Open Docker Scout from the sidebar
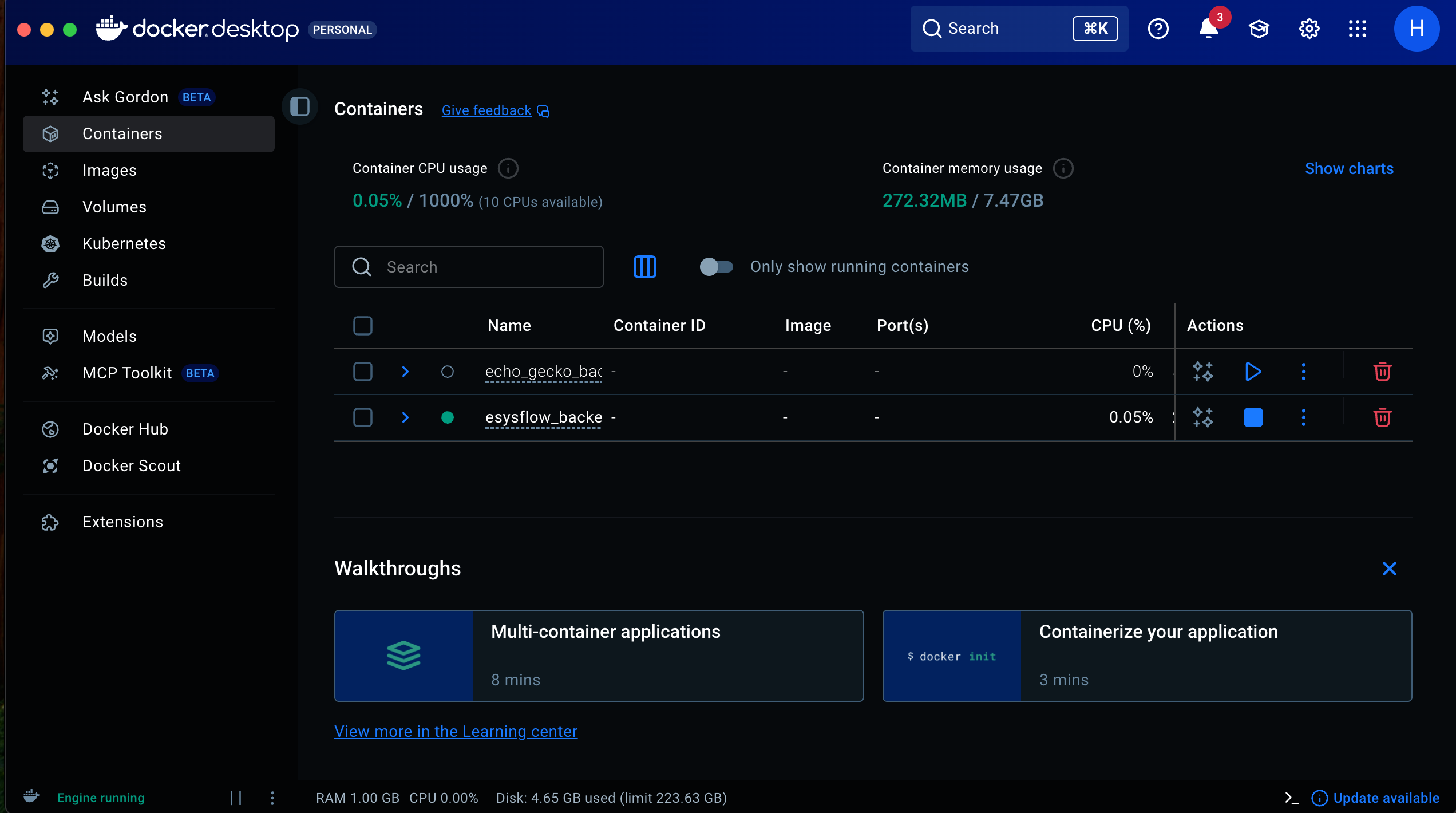1456x813 pixels. pyautogui.click(x=148, y=465)
